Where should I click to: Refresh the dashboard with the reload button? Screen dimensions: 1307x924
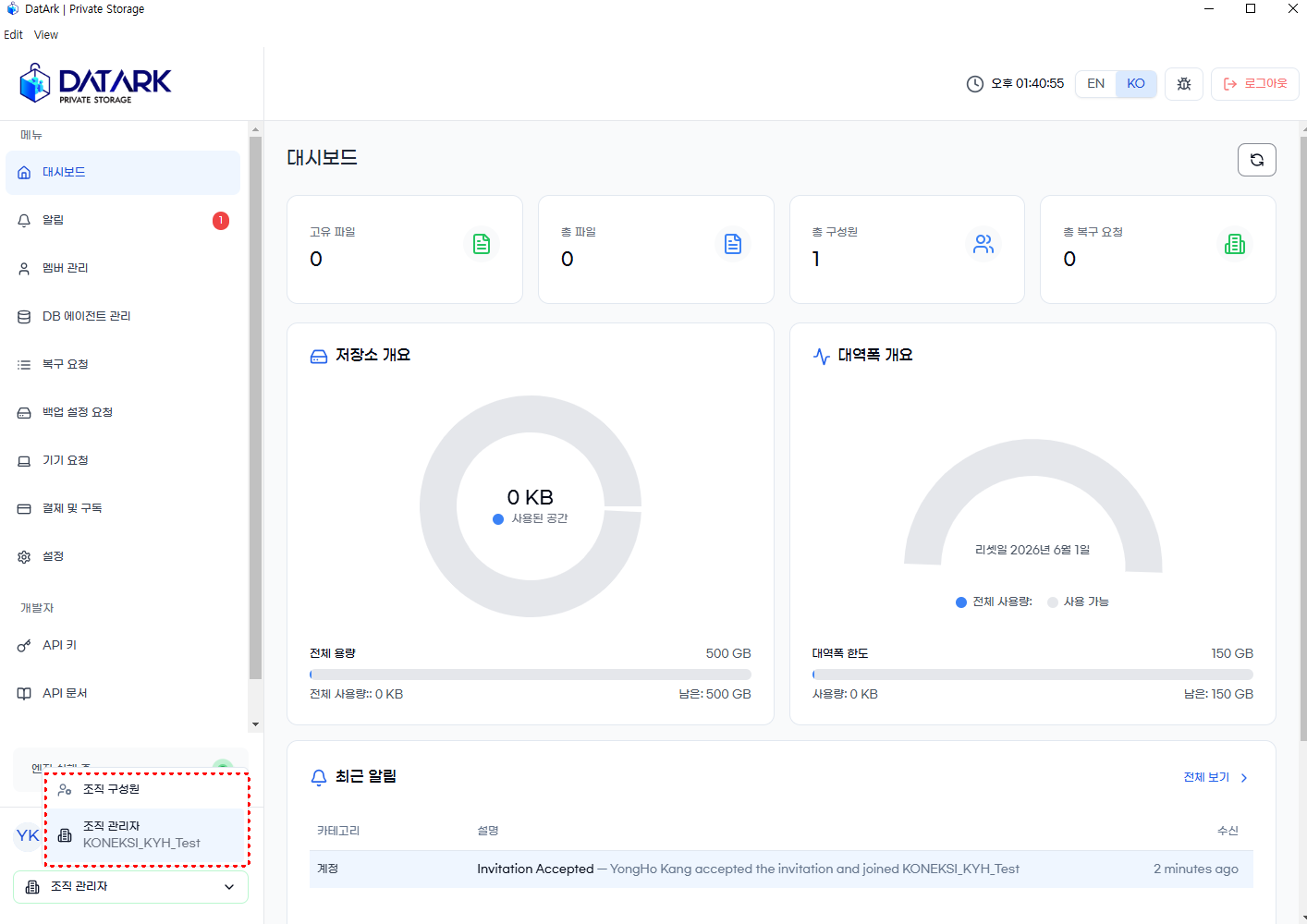click(1257, 160)
